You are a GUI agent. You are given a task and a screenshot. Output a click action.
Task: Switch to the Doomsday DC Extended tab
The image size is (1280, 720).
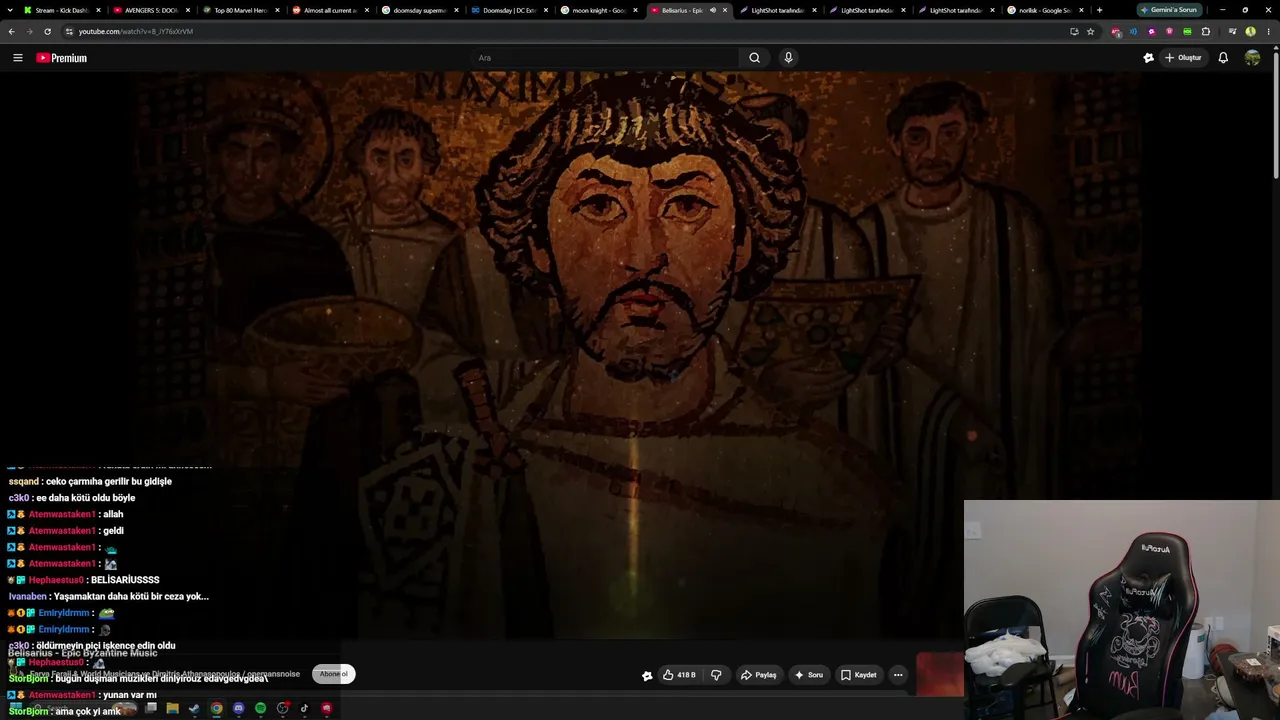coord(510,10)
